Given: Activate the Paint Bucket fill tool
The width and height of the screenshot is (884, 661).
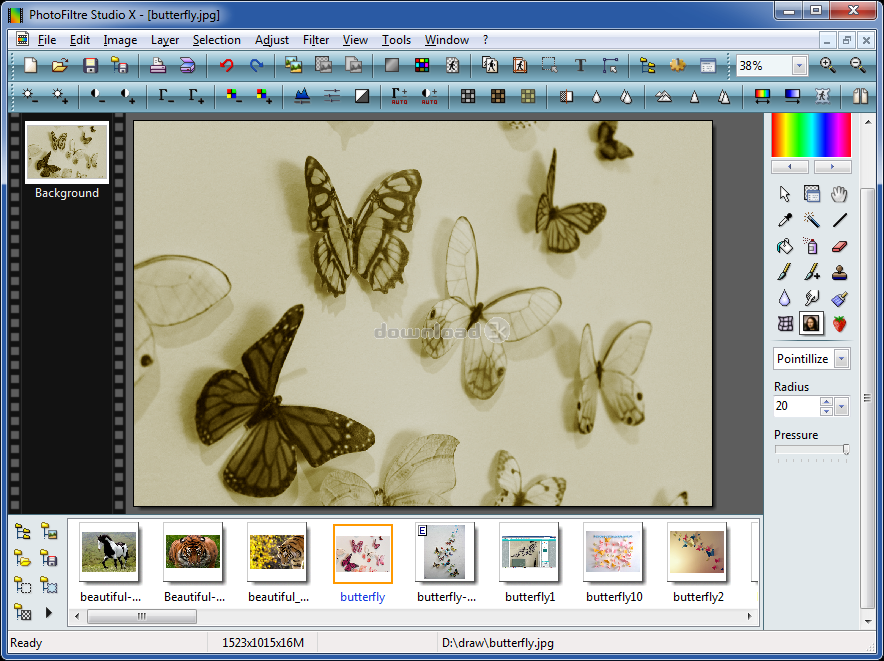Looking at the screenshot, I should pos(784,245).
